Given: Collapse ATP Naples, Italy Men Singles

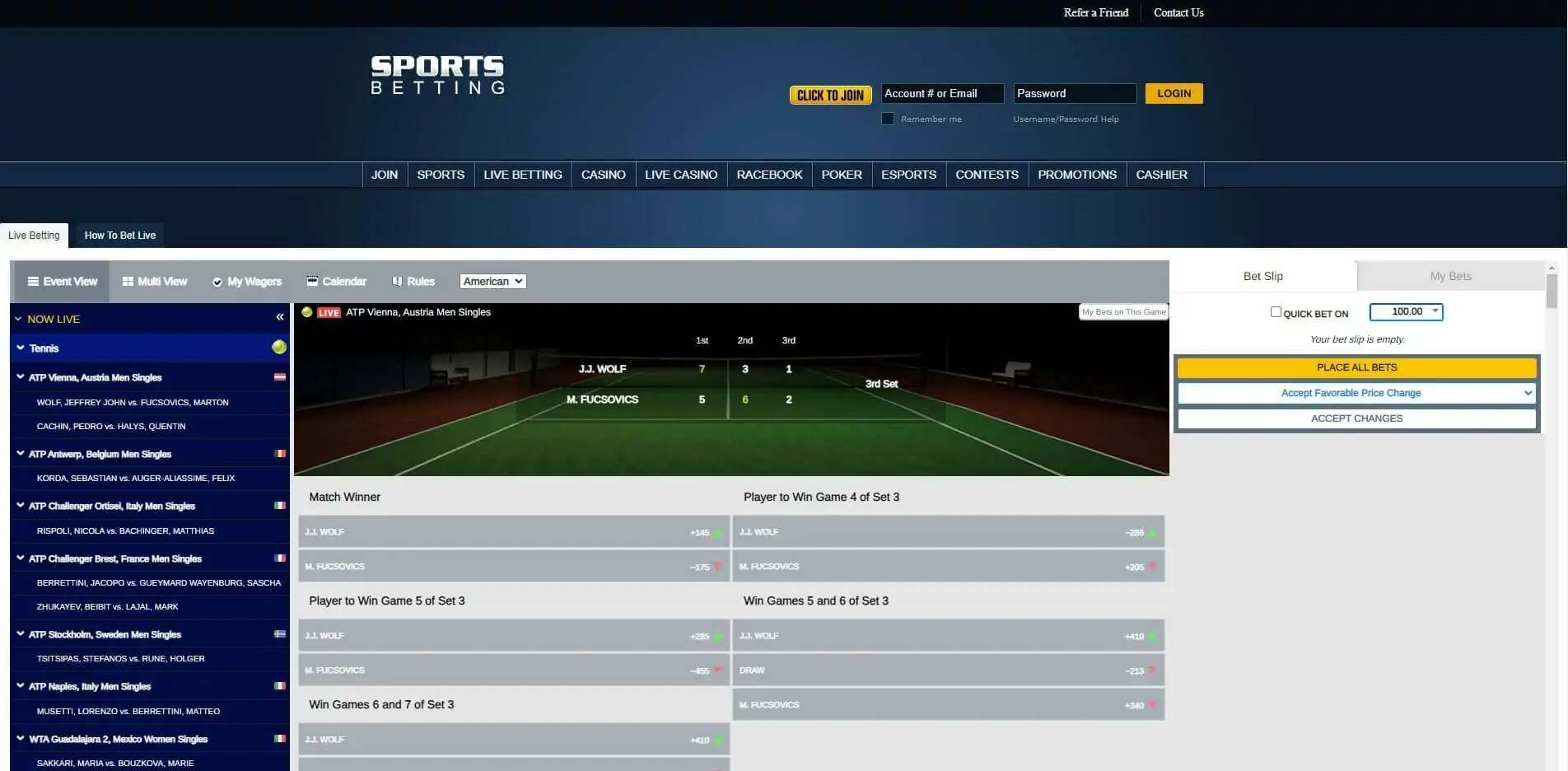Looking at the screenshot, I should tap(21, 685).
